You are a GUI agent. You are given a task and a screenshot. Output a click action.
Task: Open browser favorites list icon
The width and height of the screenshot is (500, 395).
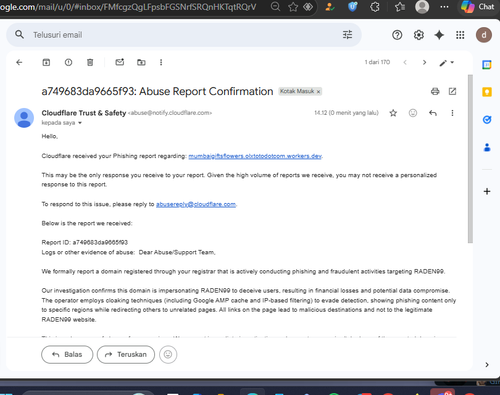click(x=399, y=7)
